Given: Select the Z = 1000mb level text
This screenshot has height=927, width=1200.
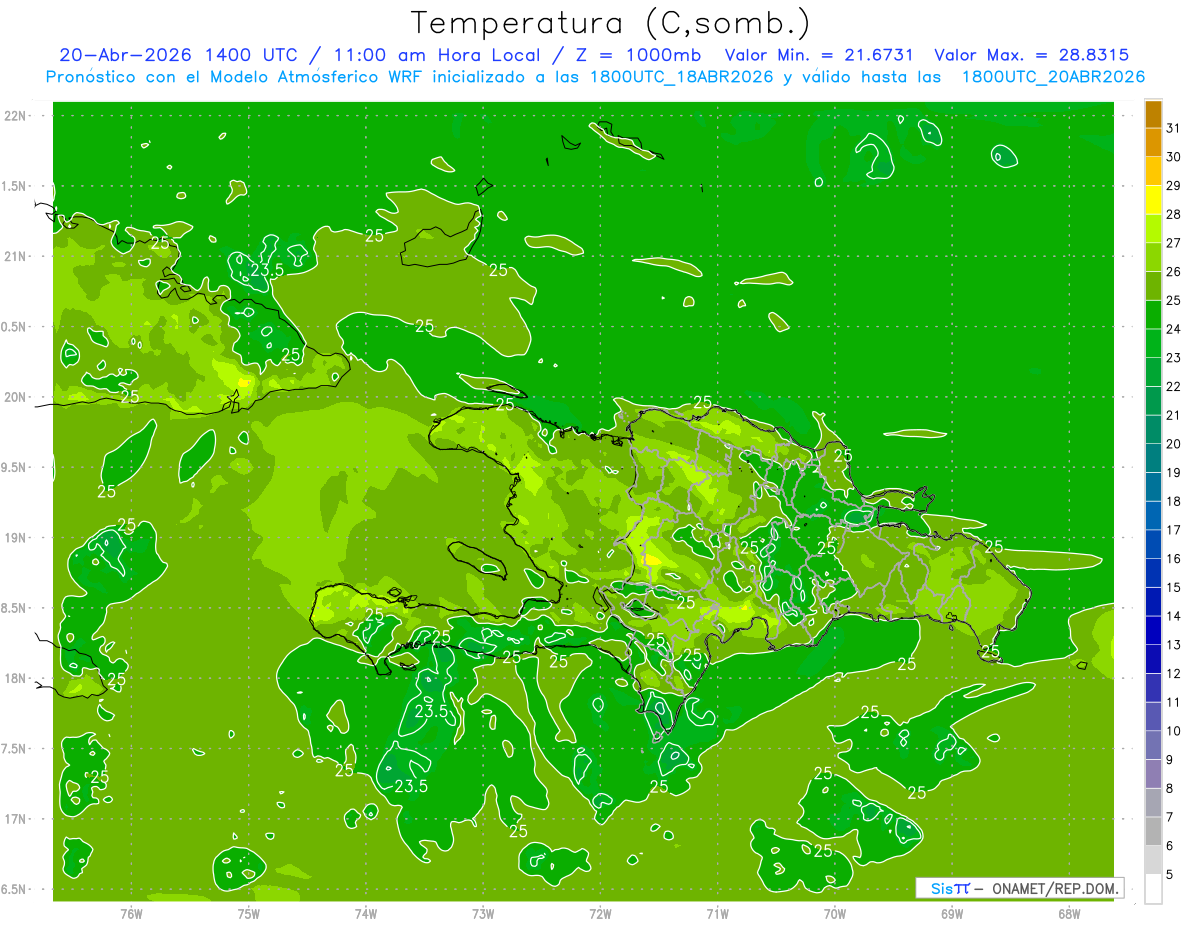Looking at the screenshot, I should point(639,55).
